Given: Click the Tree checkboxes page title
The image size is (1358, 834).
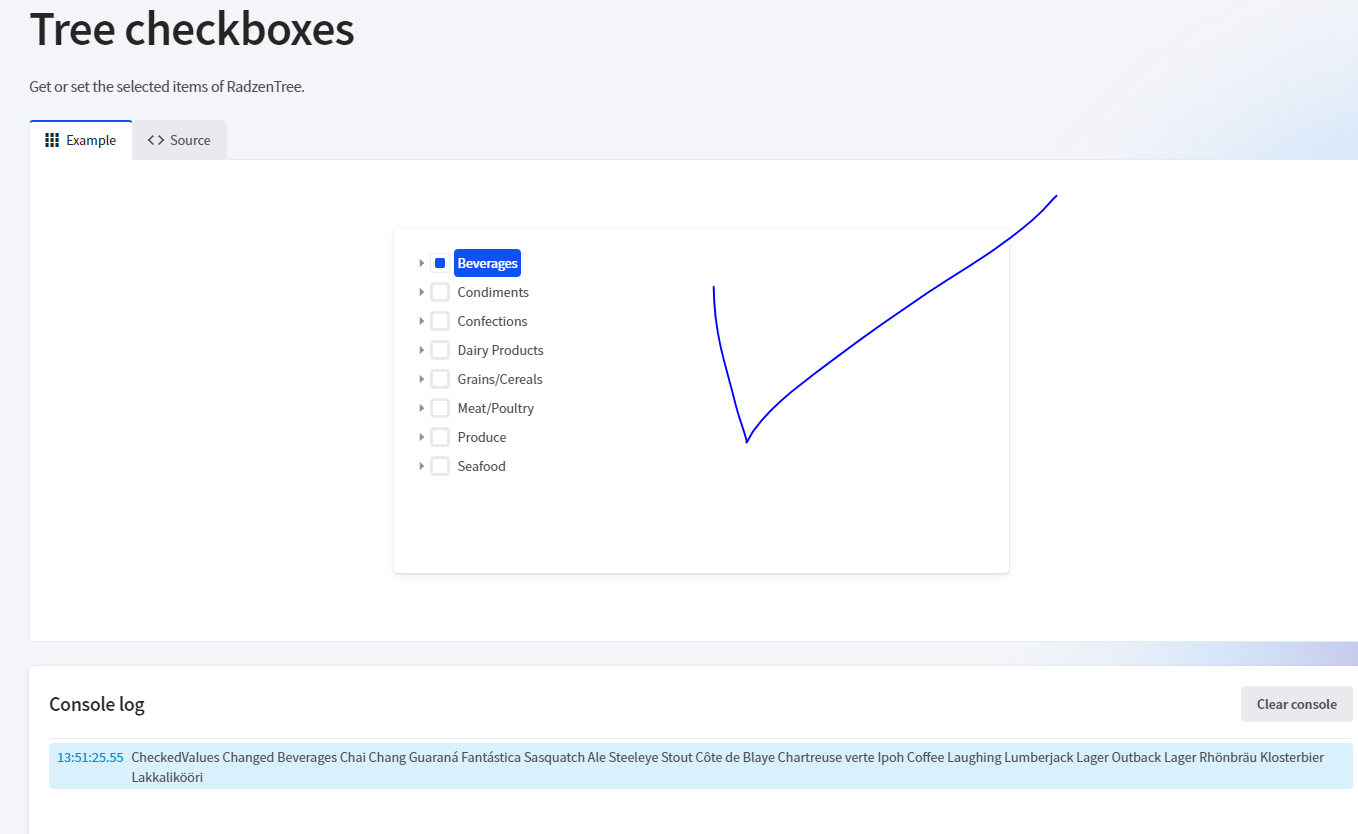Looking at the screenshot, I should (192, 29).
